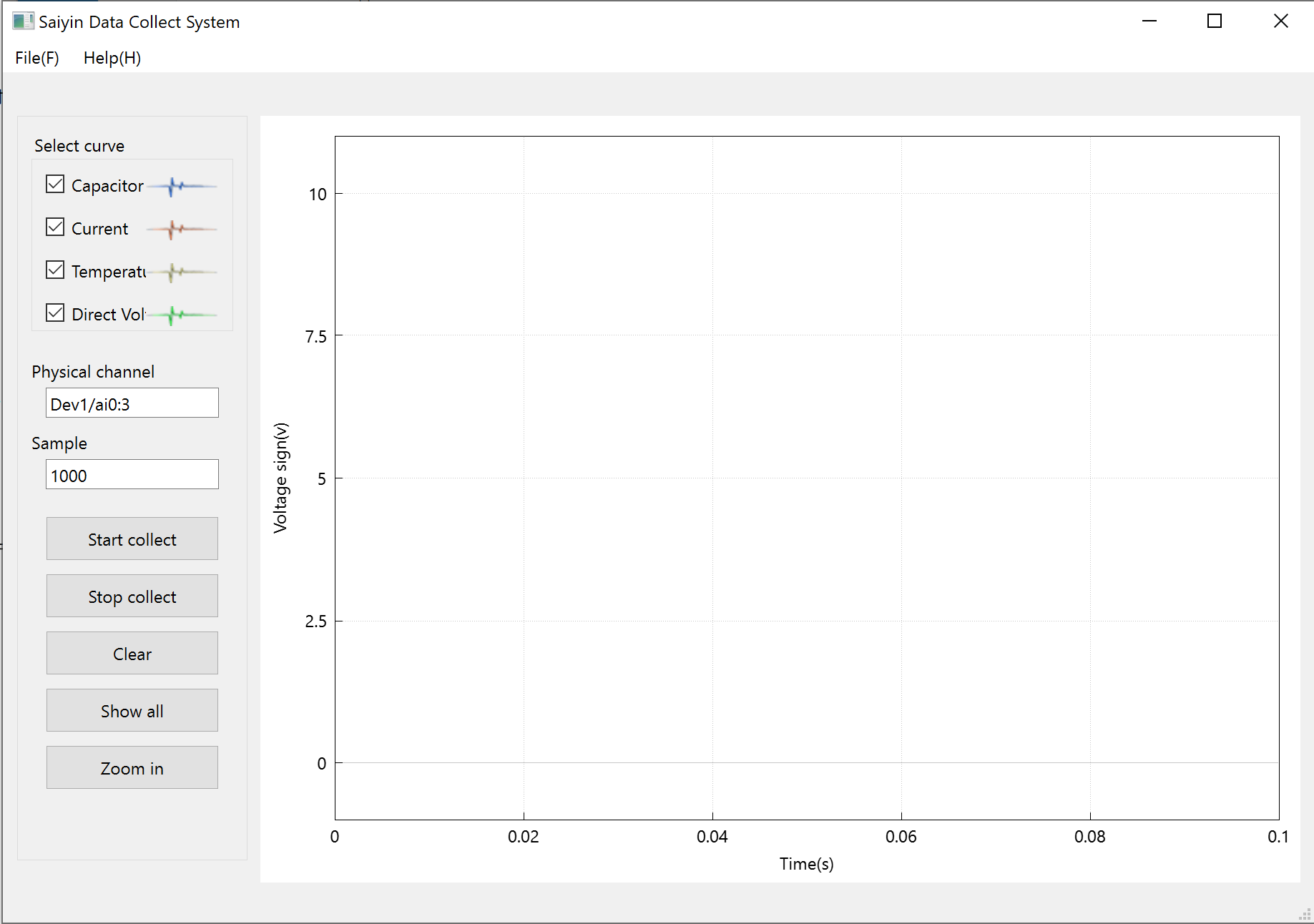Click the Sample value input field
This screenshot has height=924, width=1314.
(132, 475)
